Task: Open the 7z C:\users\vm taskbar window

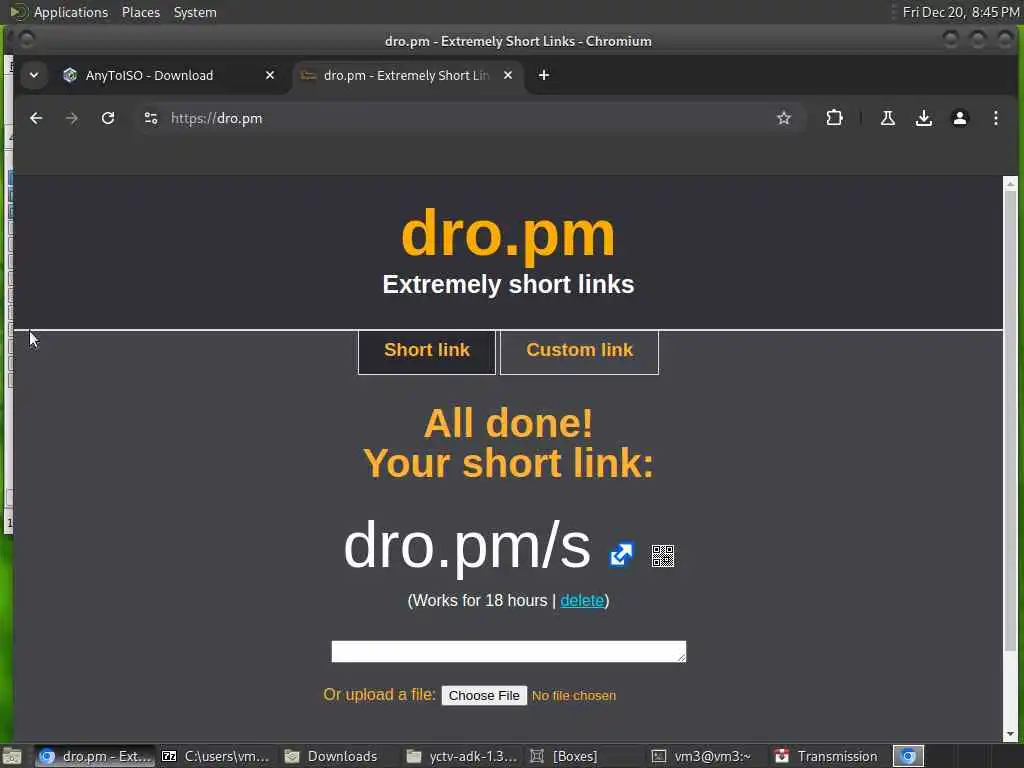Action: (x=216, y=756)
